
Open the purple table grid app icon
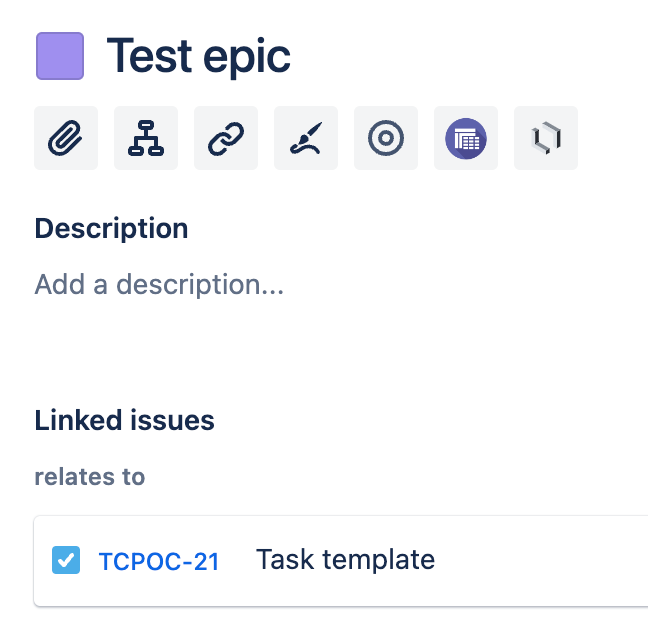466,138
